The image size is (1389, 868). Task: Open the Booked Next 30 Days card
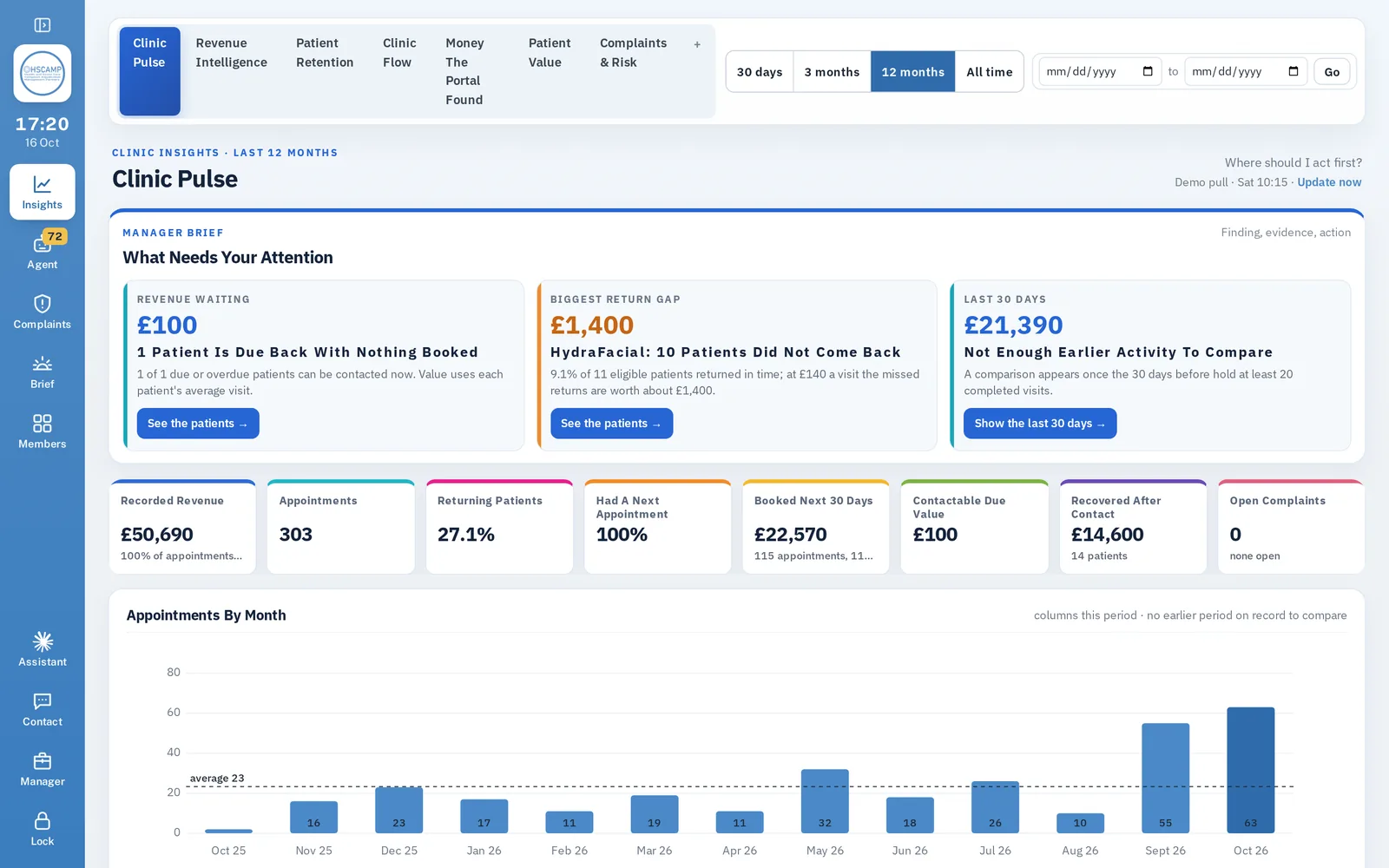(x=816, y=527)
